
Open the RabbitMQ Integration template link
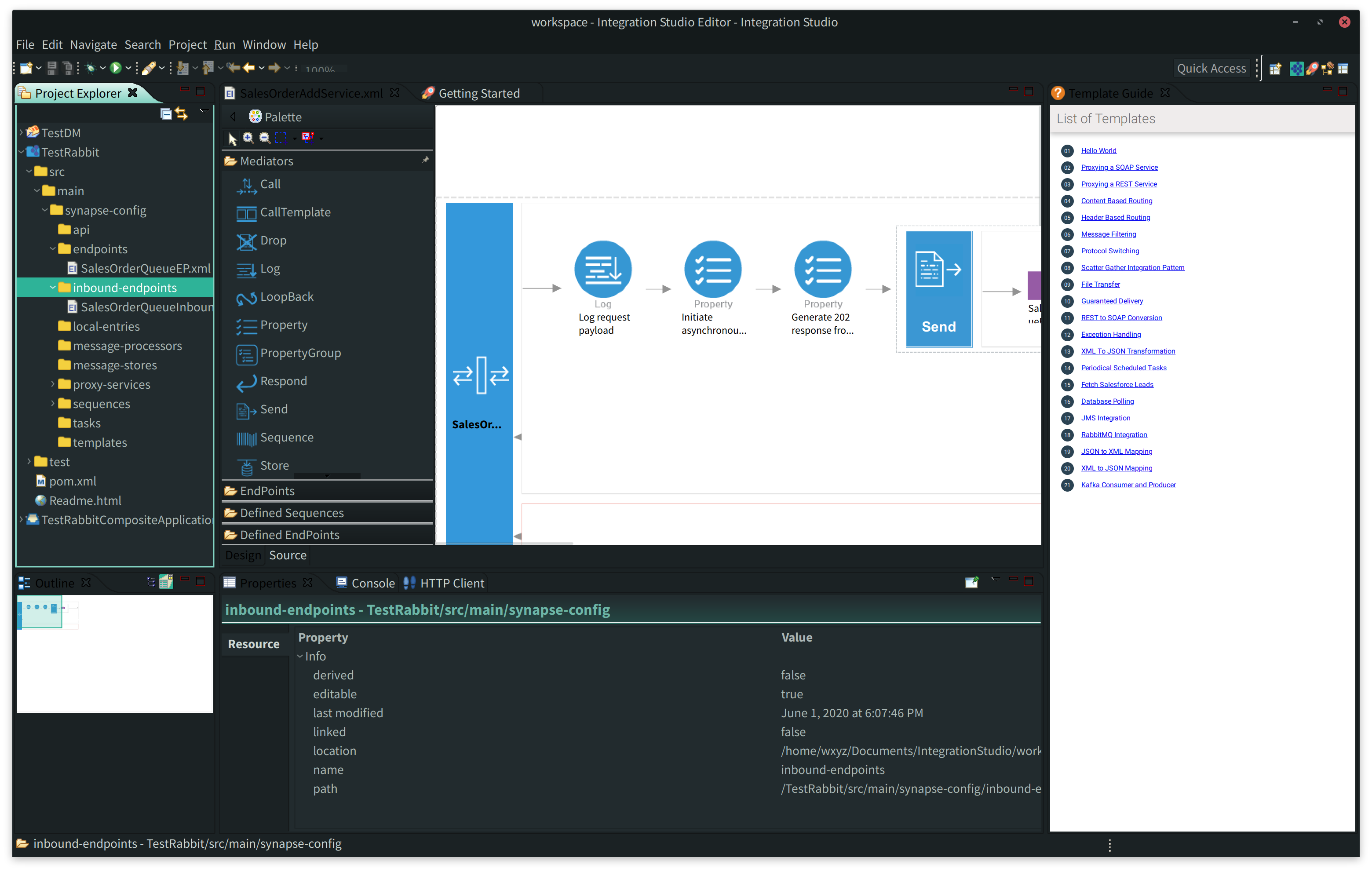pos(1114,434)
